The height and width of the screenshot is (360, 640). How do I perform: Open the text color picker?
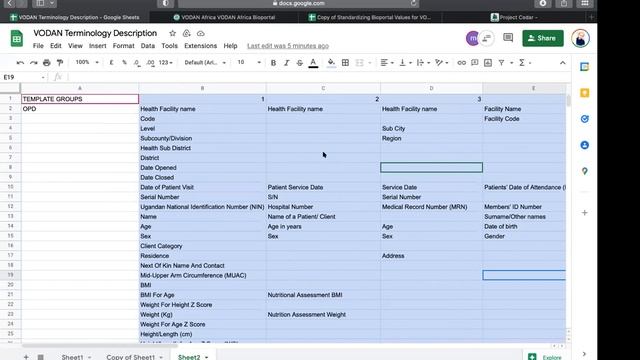click(x=313, y=63)
